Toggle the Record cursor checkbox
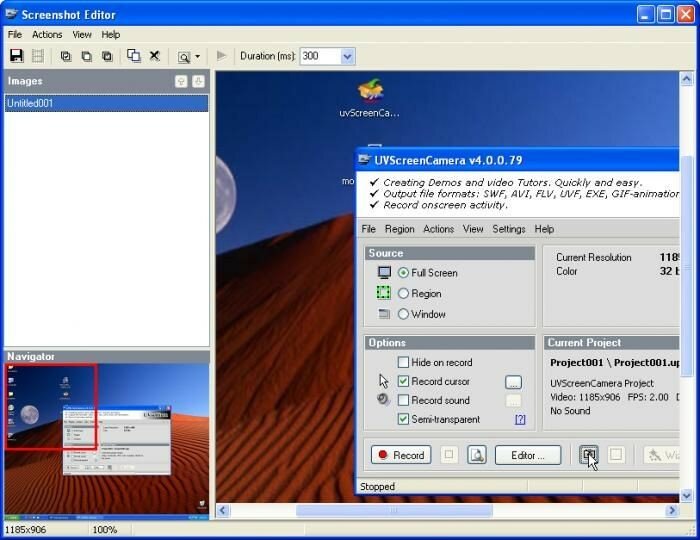Image resolution: width=700 pixels, height=540 pixels. click(x=403, y=381)
